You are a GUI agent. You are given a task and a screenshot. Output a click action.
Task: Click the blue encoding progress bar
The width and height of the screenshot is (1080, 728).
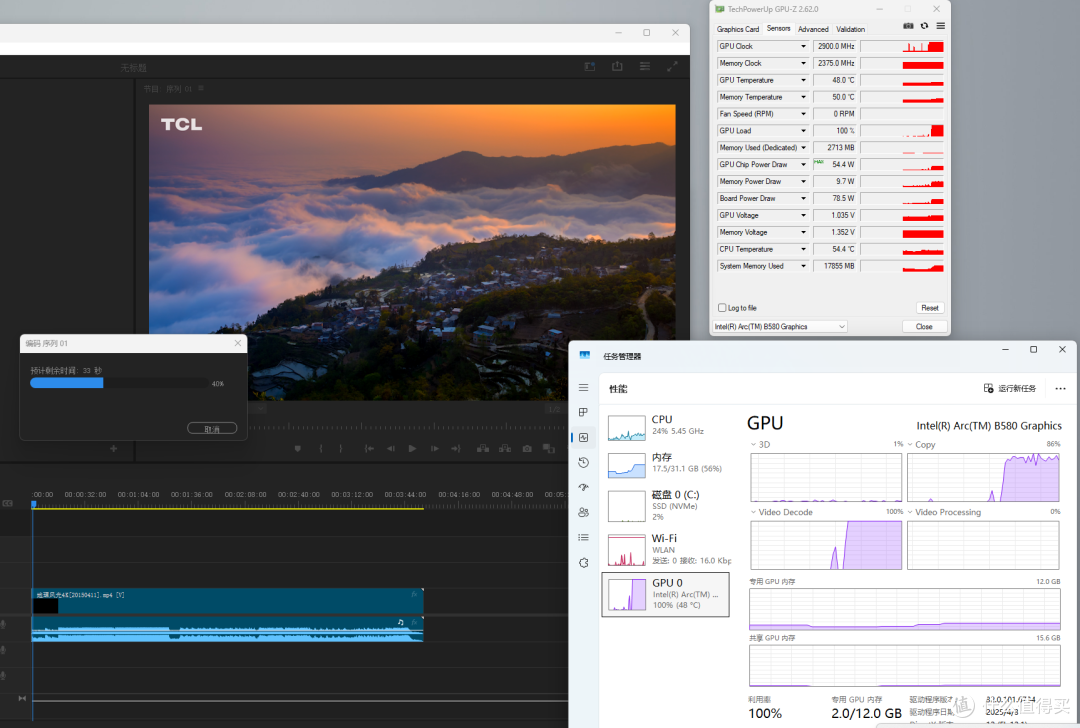(67, 383)
